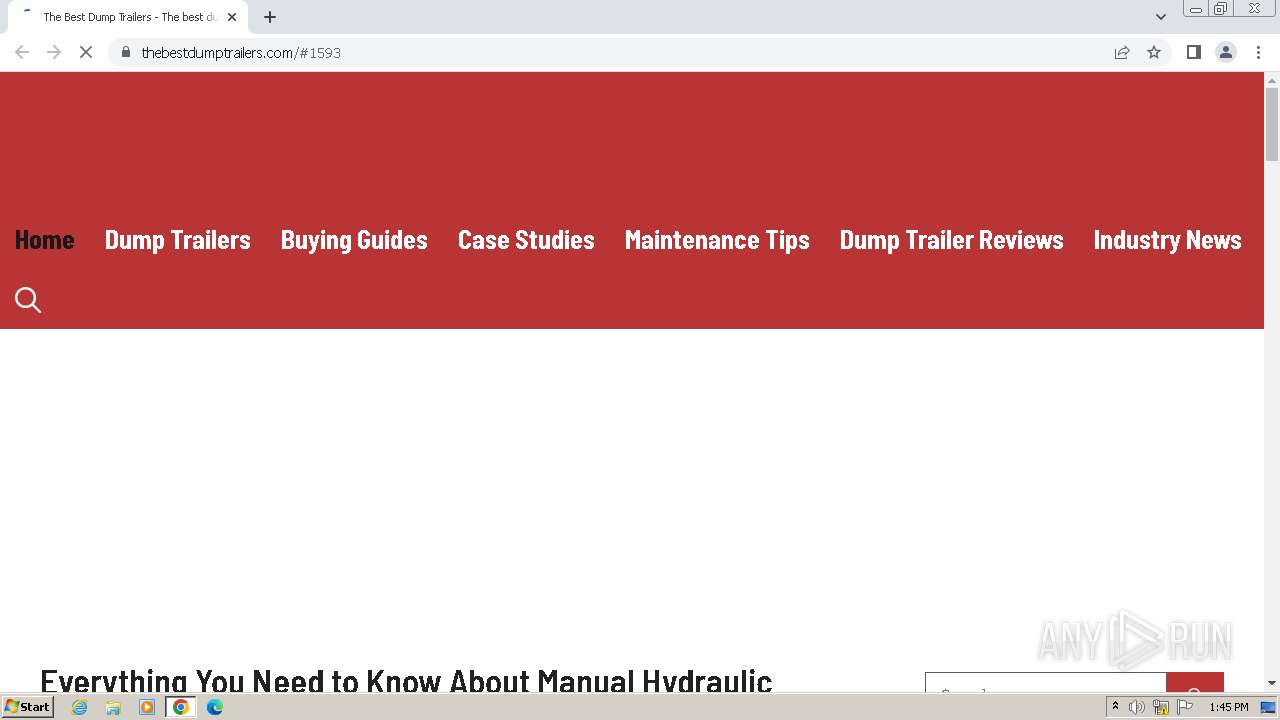This screenshot has height=720, width=1280.
Task: Open the media player taskbar icon
Action: [x=147, y=707]
